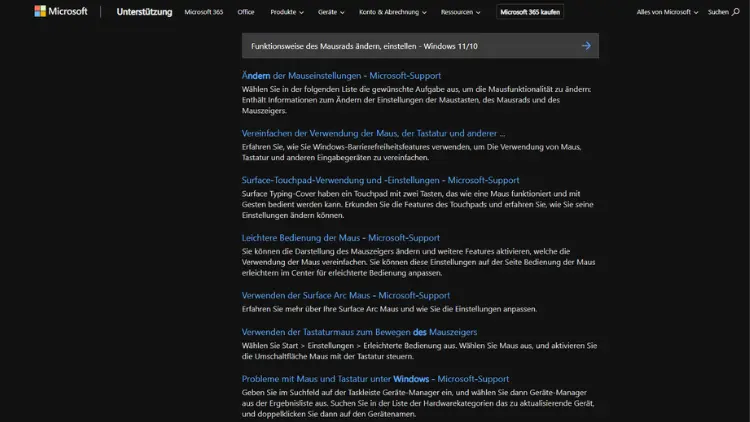Screen dimensions: 750x422
Task: Expand the Ressourcen dropdown
Action: coord(461,12)
